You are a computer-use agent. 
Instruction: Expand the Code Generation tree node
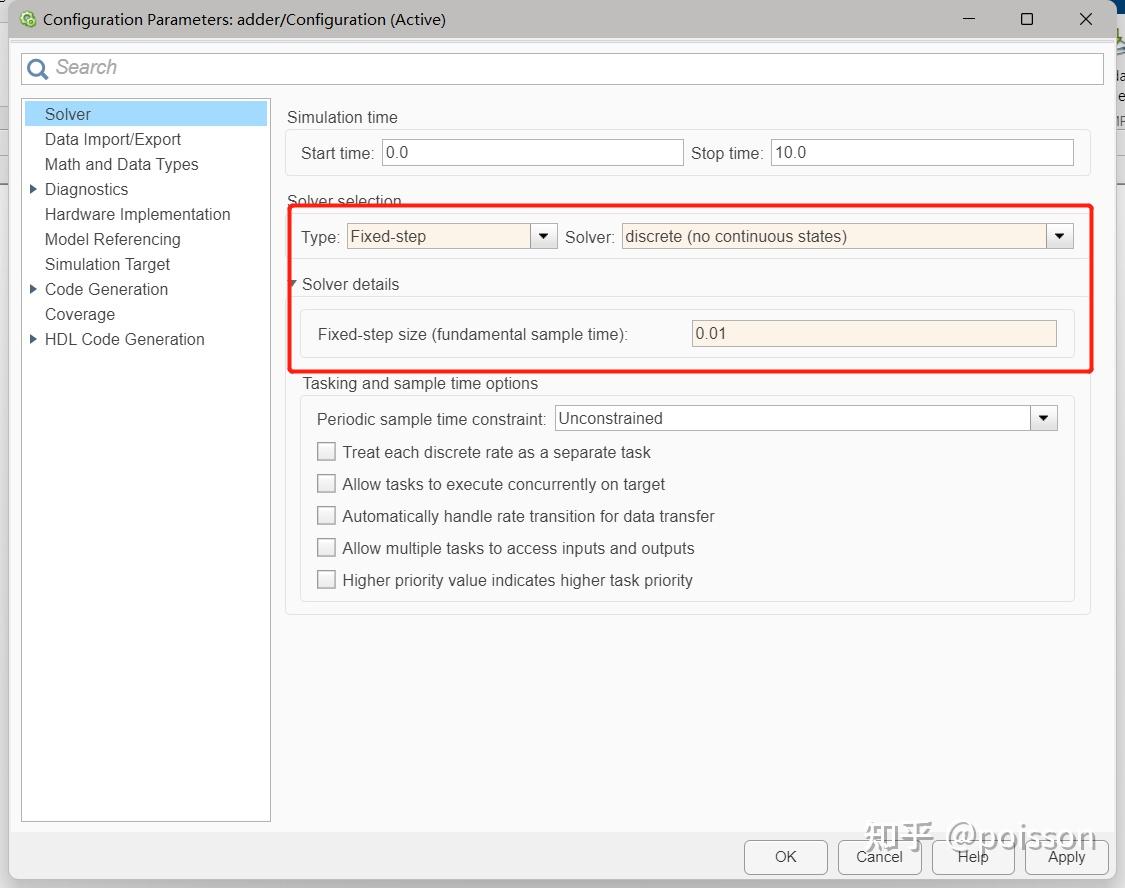point(34,289)
